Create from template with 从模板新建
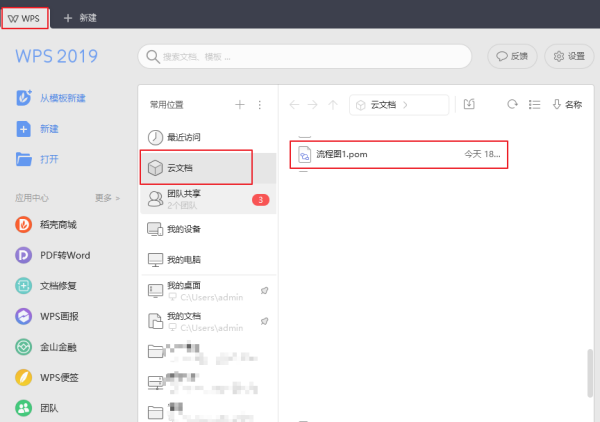Screen dimensions: 600x422 51,98
